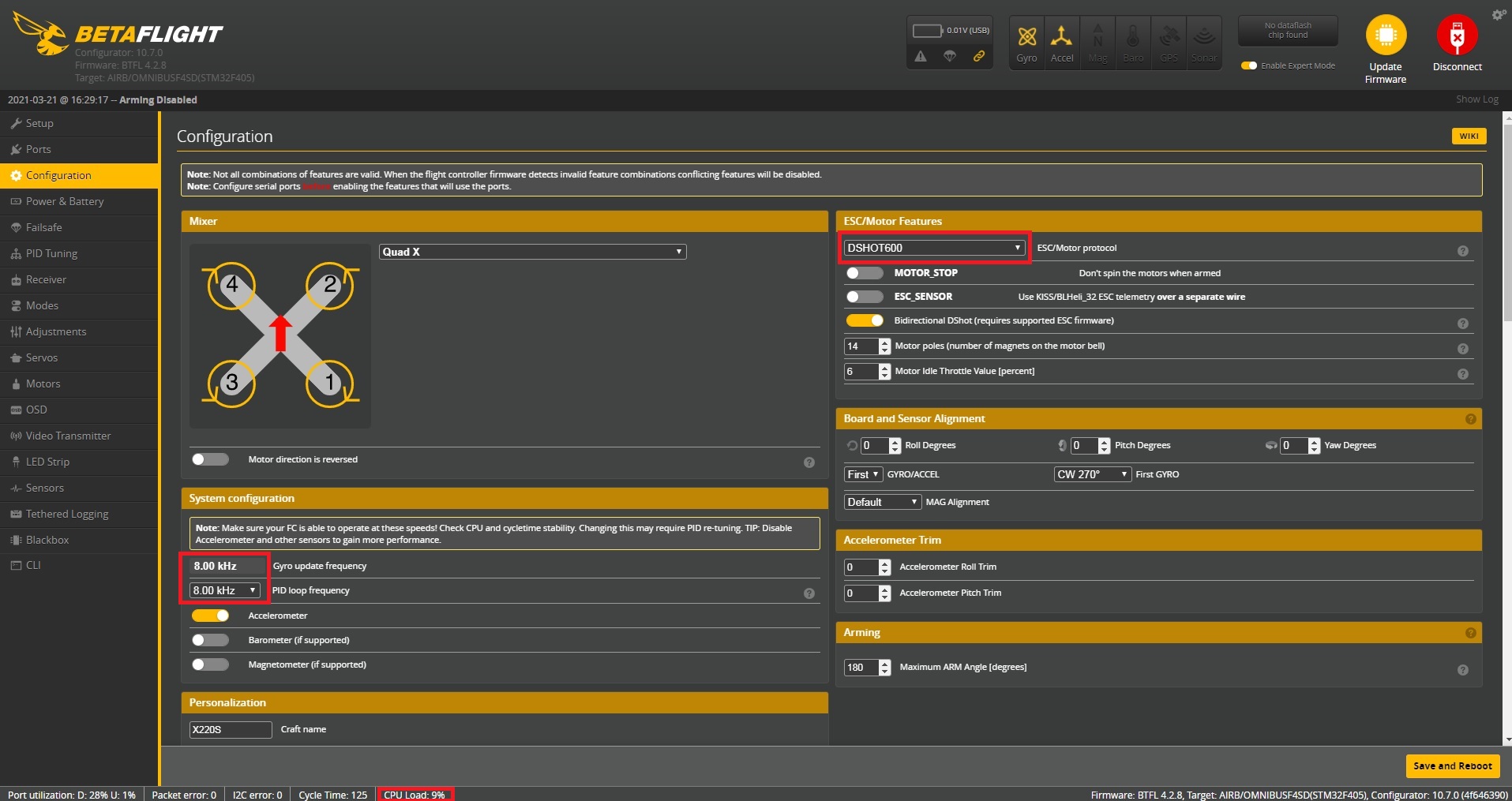Screen dimensions: 1512x801
Task: Open the OSD tab
Action: [x=79, y=410]
